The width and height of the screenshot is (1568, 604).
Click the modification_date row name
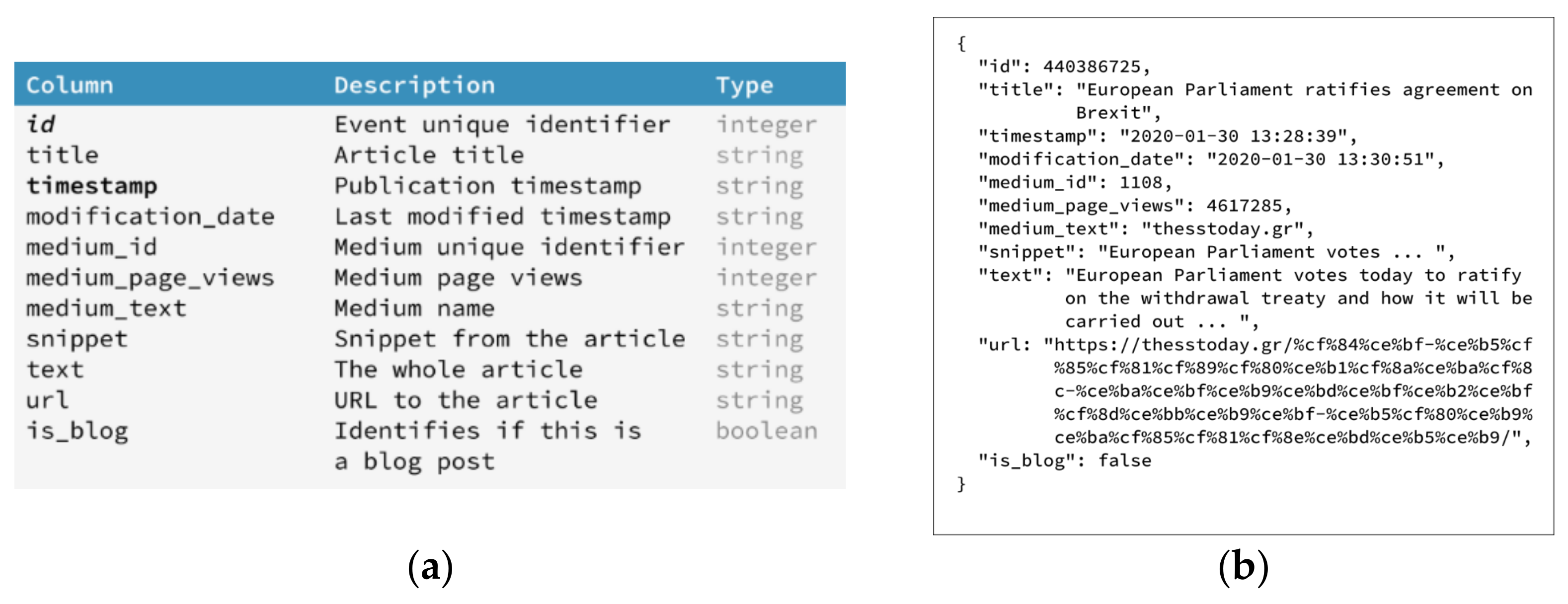[150, 217]
